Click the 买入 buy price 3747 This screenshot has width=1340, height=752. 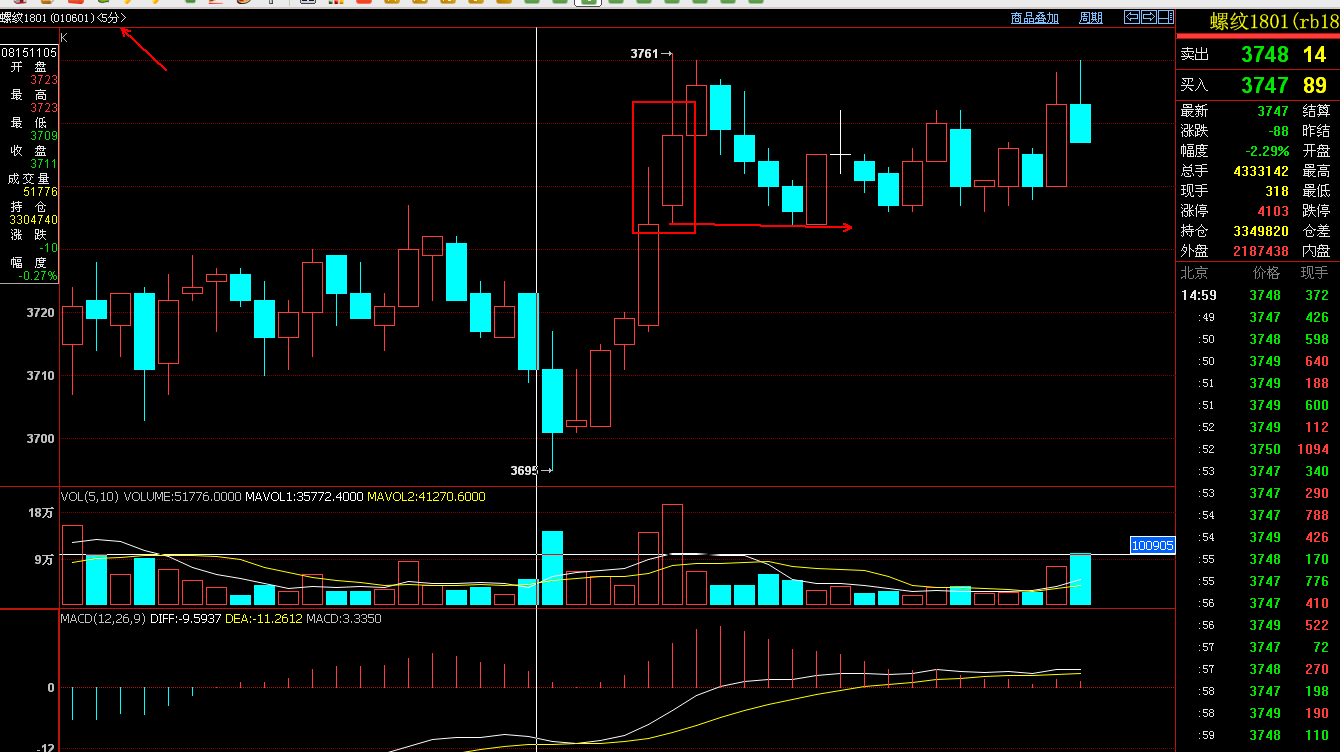(x=1264, y=86)
